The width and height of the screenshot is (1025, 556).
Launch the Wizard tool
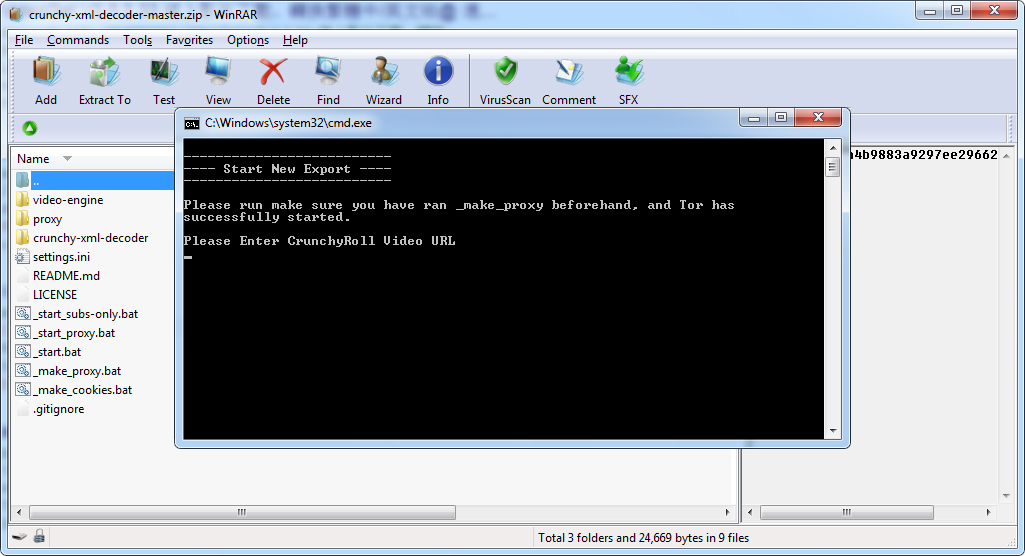(384, 80)
